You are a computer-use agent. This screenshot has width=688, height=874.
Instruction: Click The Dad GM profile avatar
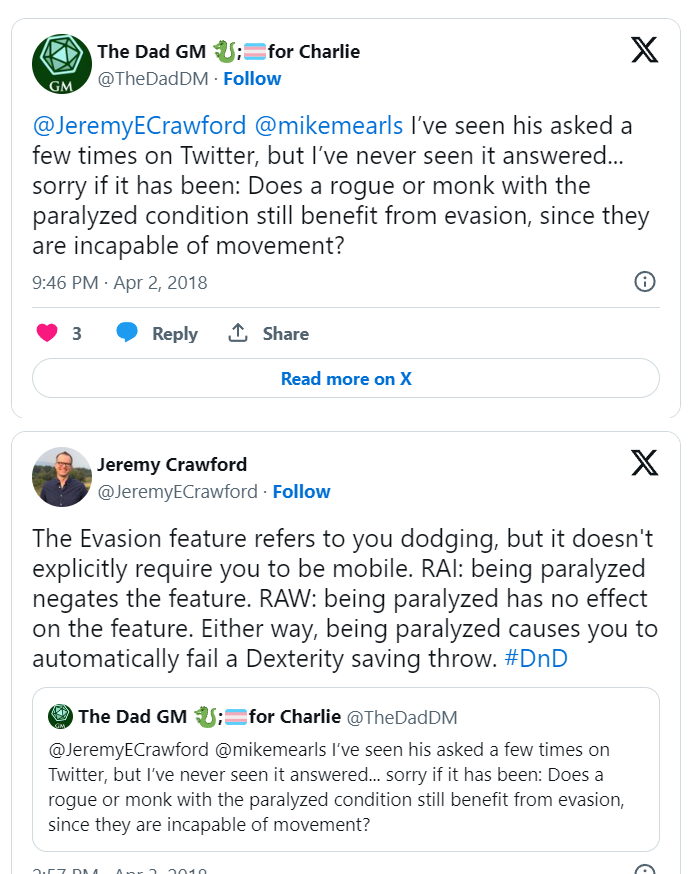tap(62, 64)
